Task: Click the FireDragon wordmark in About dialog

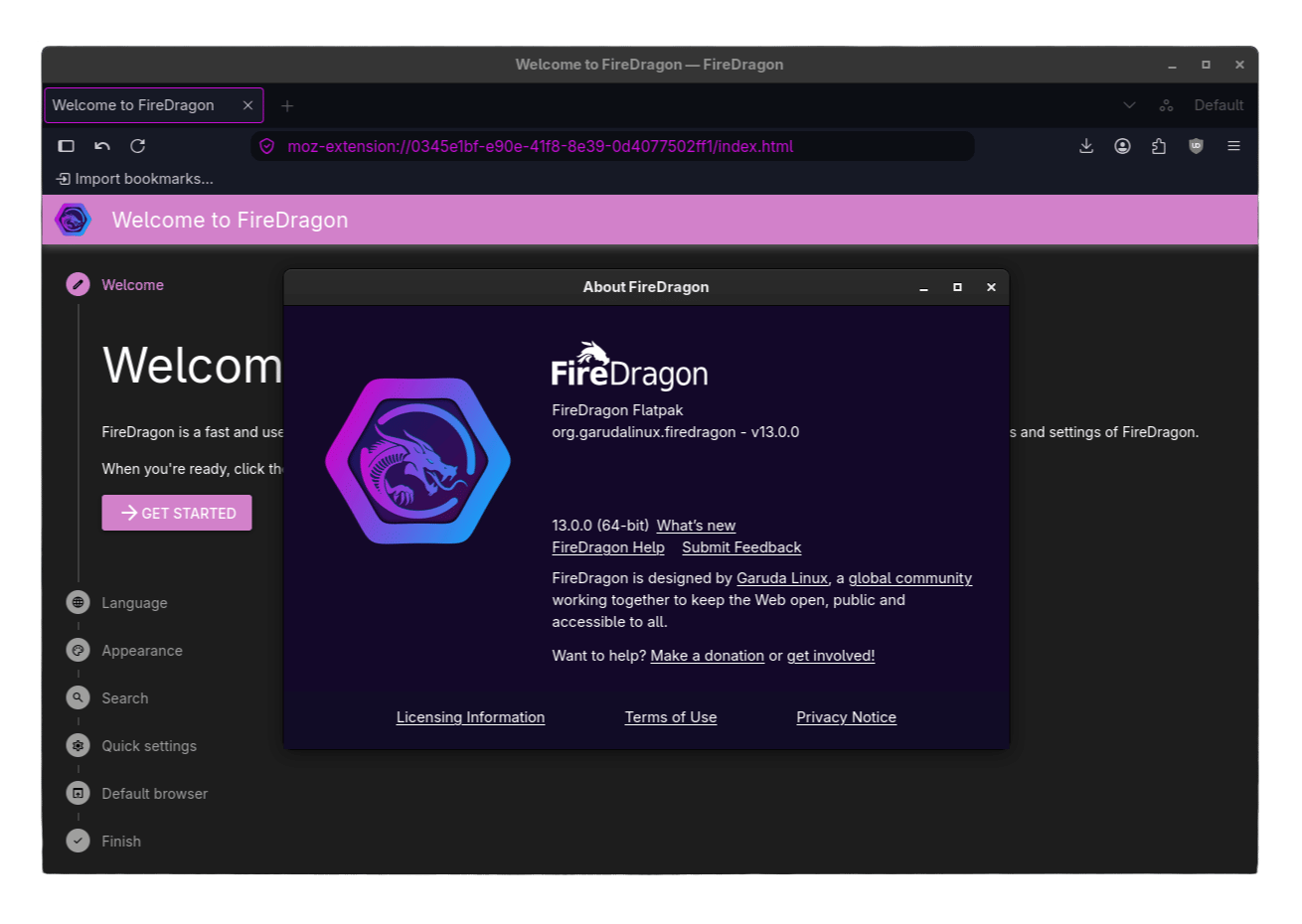Action: click(630, 366)
